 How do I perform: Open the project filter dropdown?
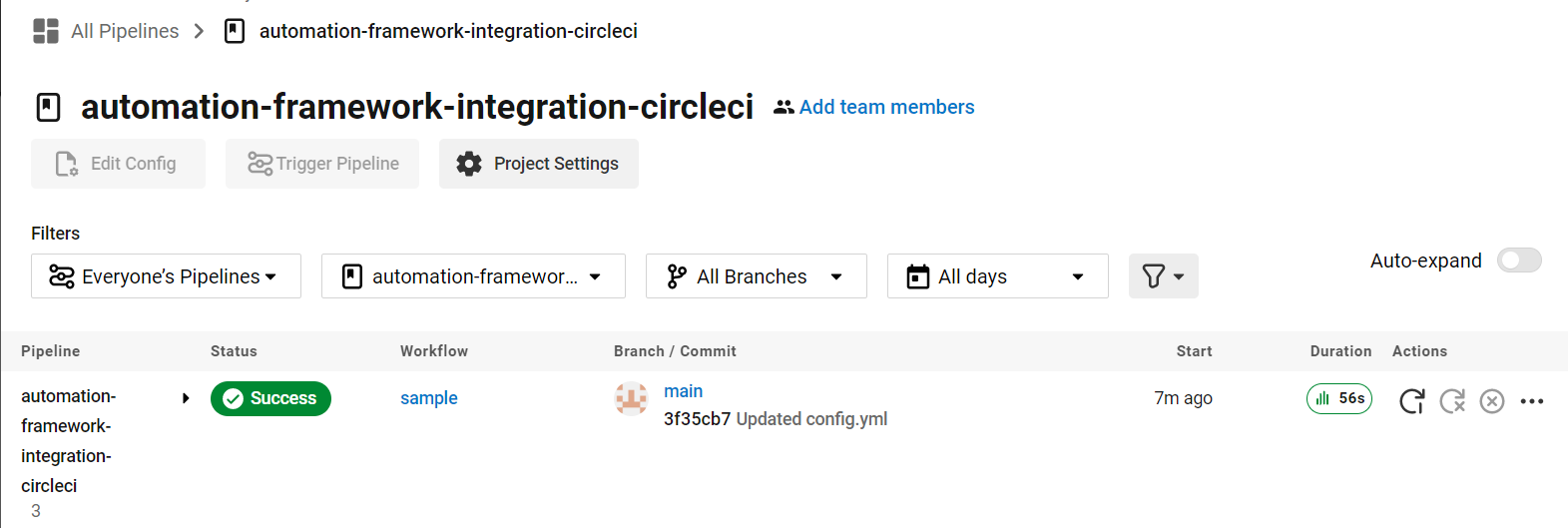point(473,276)
